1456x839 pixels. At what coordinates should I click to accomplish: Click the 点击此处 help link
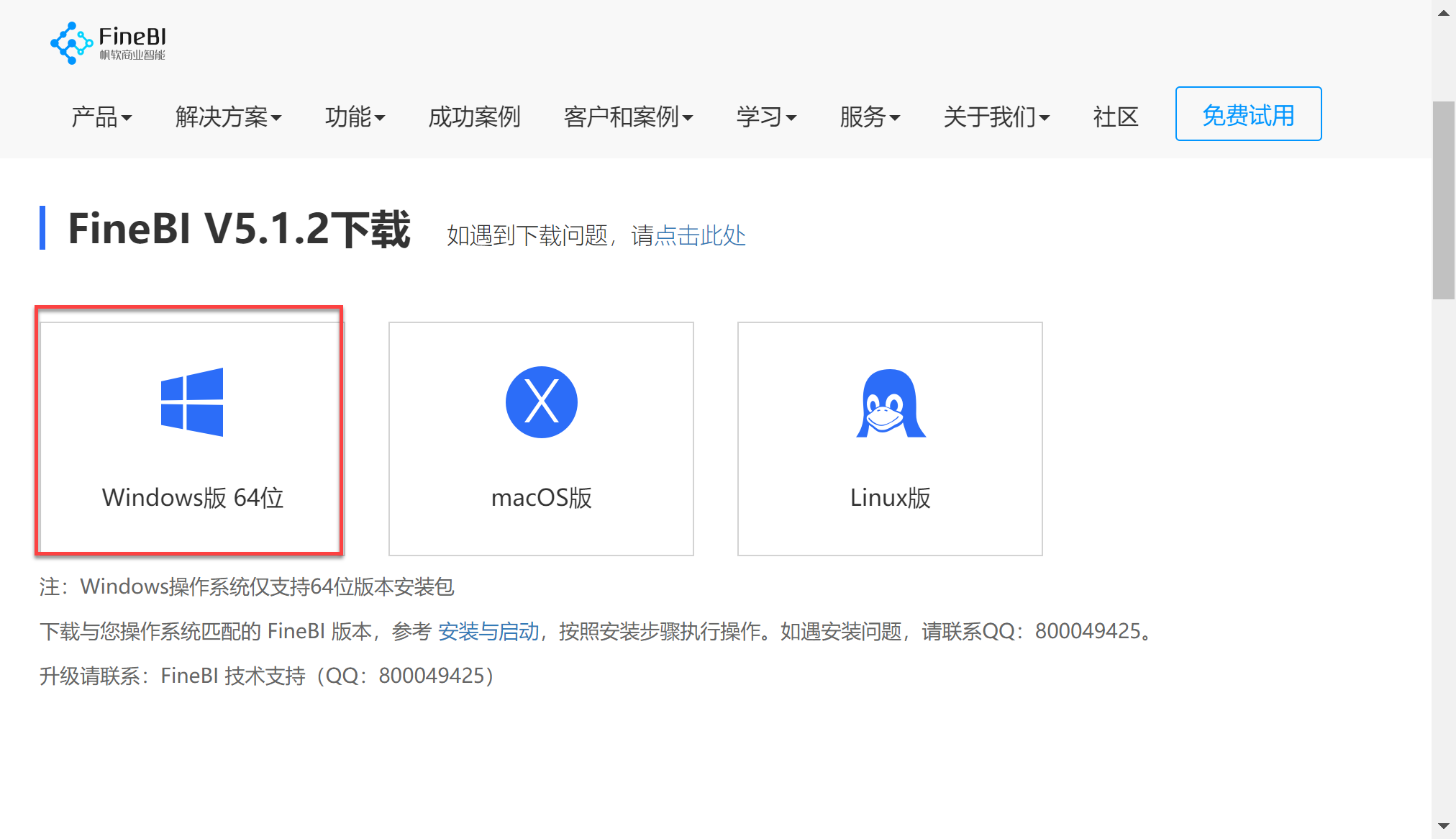pyautogui.click(x=700, y=235)
